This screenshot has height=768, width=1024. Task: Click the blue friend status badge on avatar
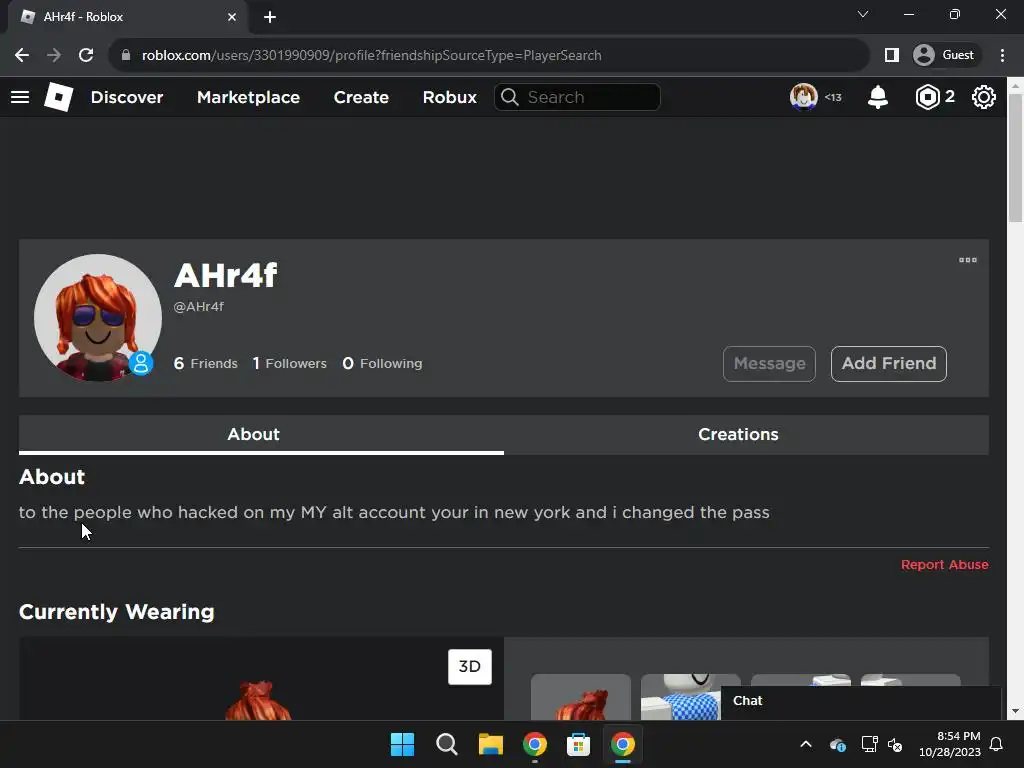point(140,363)
